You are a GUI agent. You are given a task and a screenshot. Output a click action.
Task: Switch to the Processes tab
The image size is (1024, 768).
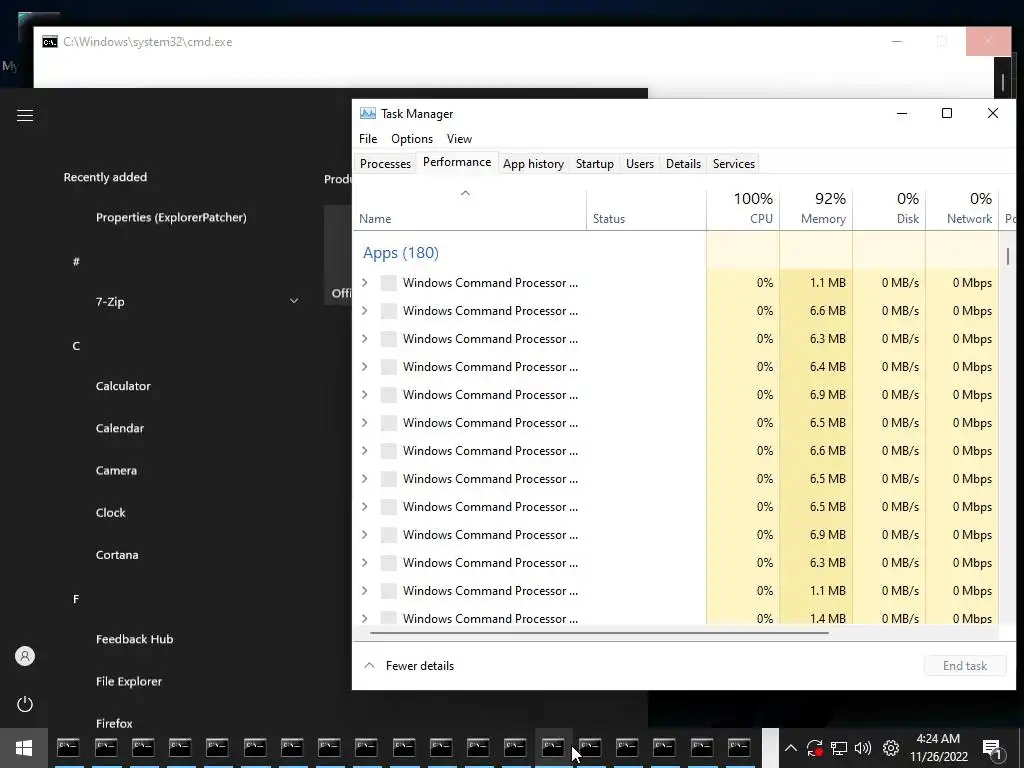tap(385, 163)
